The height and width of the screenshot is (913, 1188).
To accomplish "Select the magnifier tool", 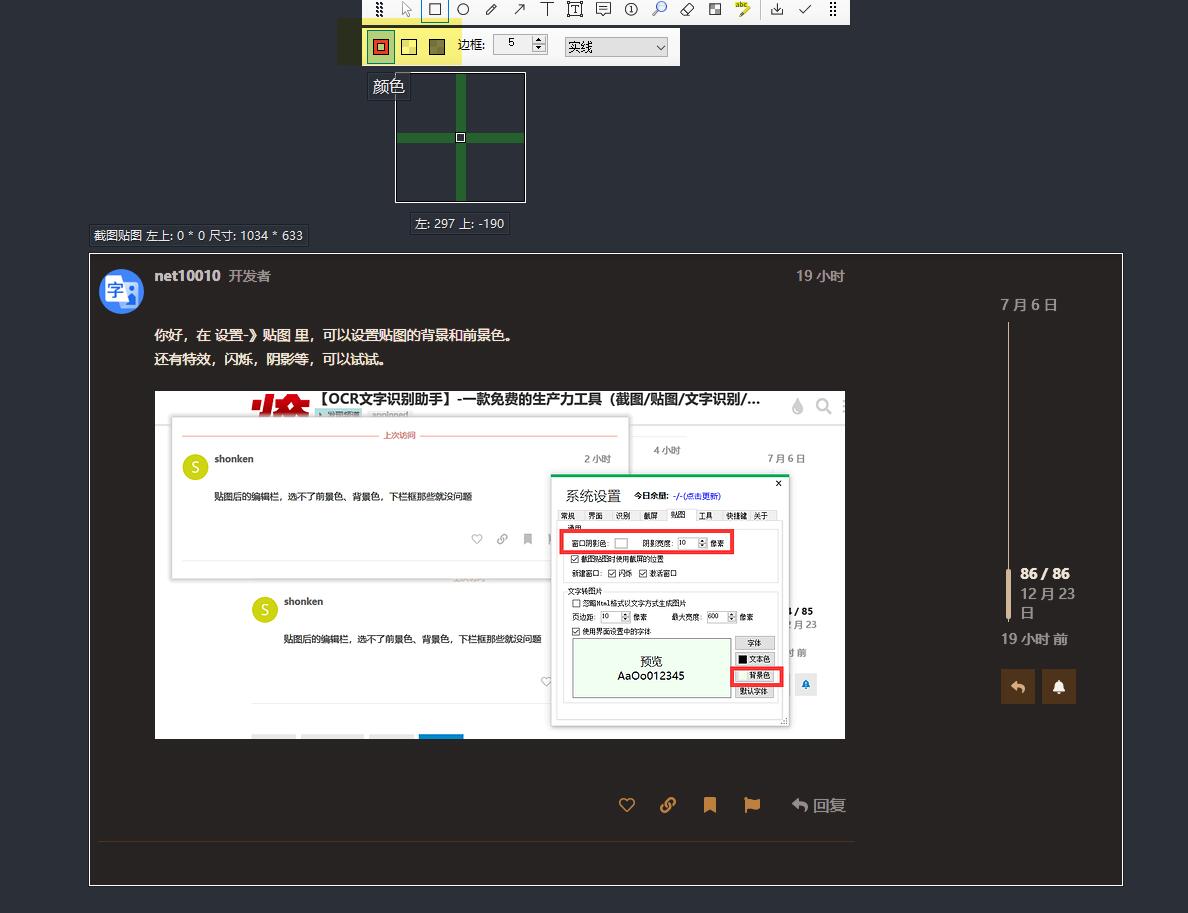I will coord(659,10).
